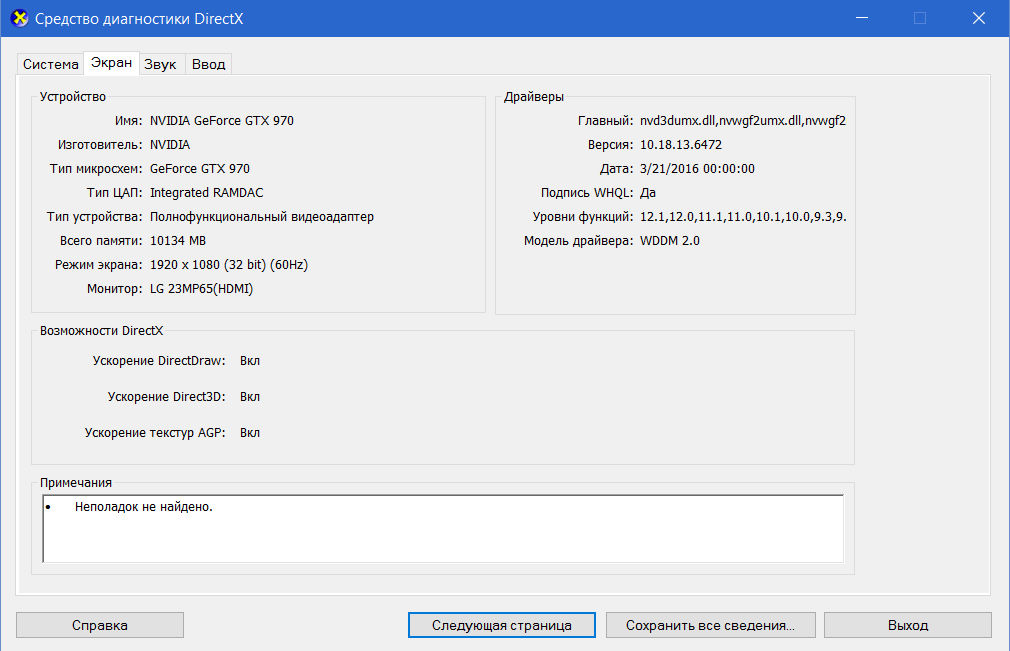Click the Неполадок не найдено note text
Screen dimensions: 1010x651
click(x=144, y=507)
